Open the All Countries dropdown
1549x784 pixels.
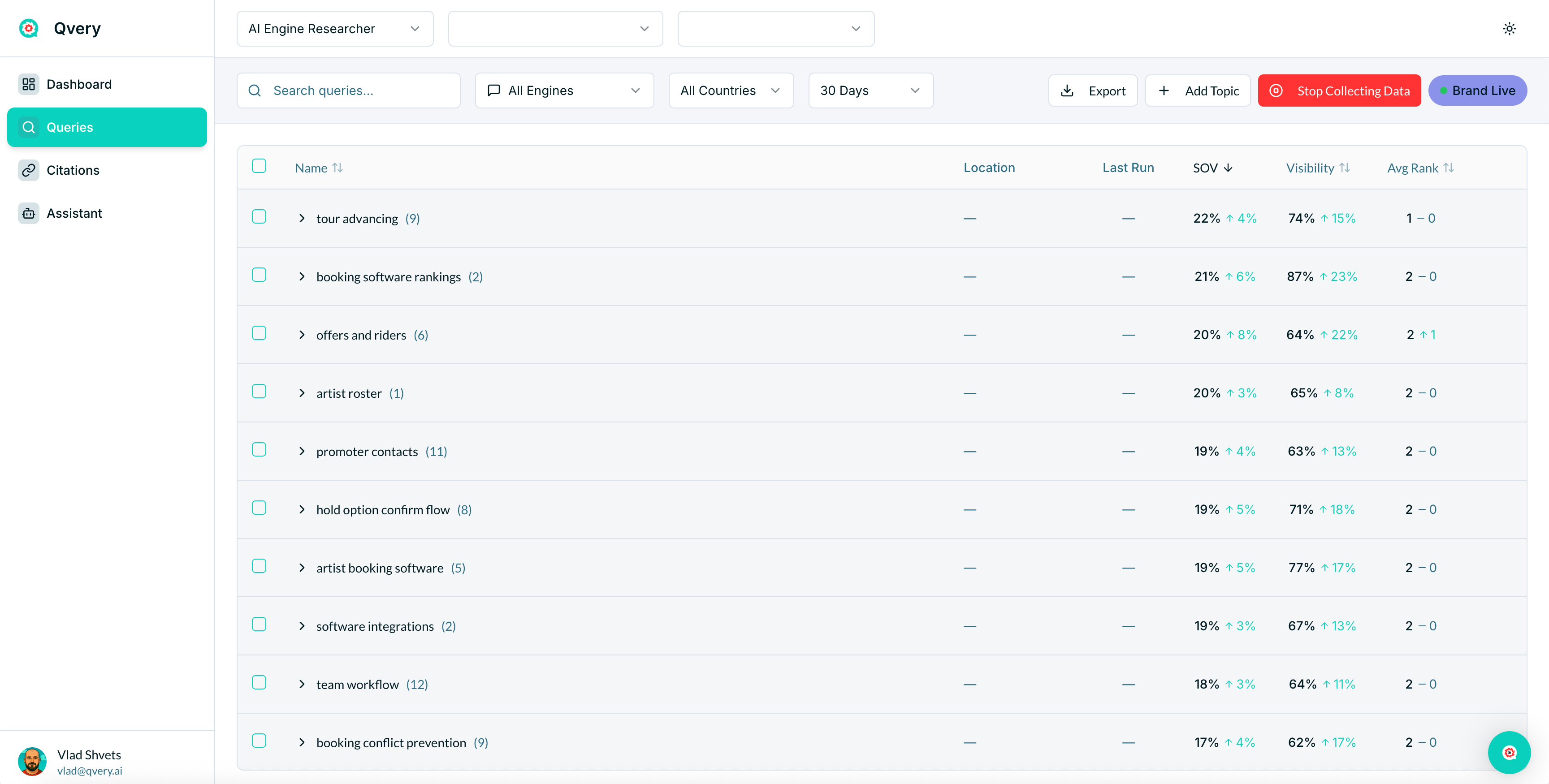(x=731, y=91)
